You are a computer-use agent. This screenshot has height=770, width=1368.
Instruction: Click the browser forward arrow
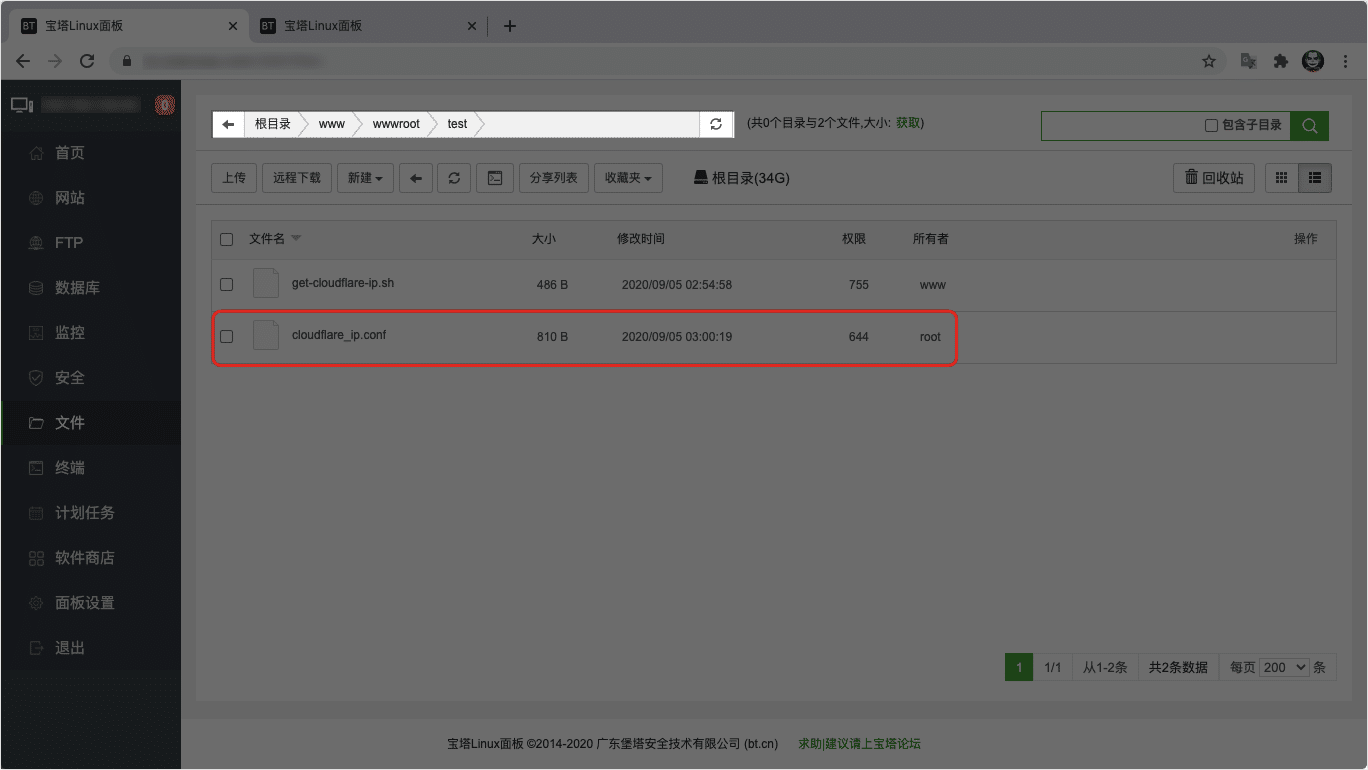pos(55,61)
